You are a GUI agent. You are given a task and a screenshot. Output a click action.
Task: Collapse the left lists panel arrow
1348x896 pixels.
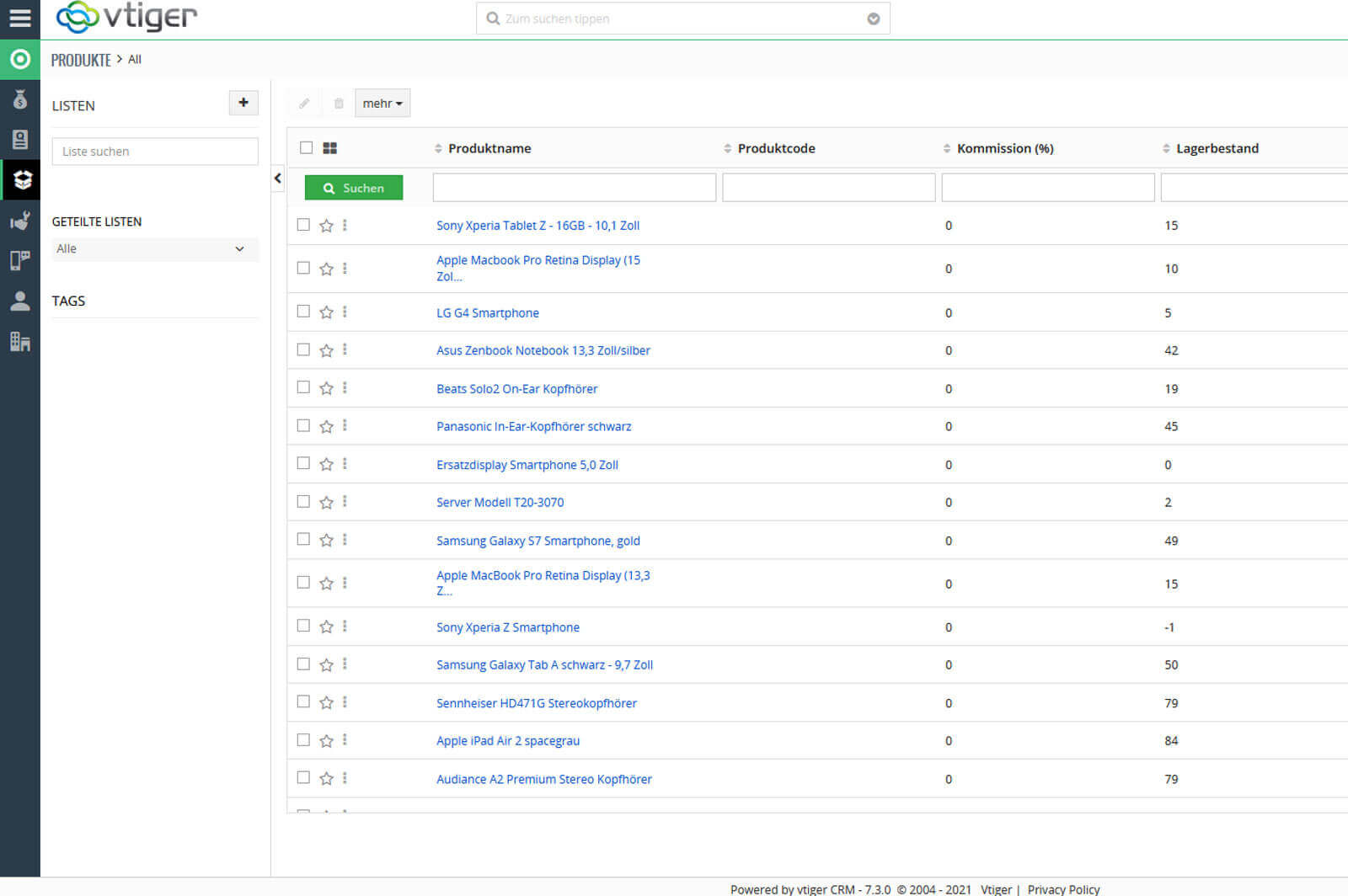pyautogui.click(x=277, y=179)
